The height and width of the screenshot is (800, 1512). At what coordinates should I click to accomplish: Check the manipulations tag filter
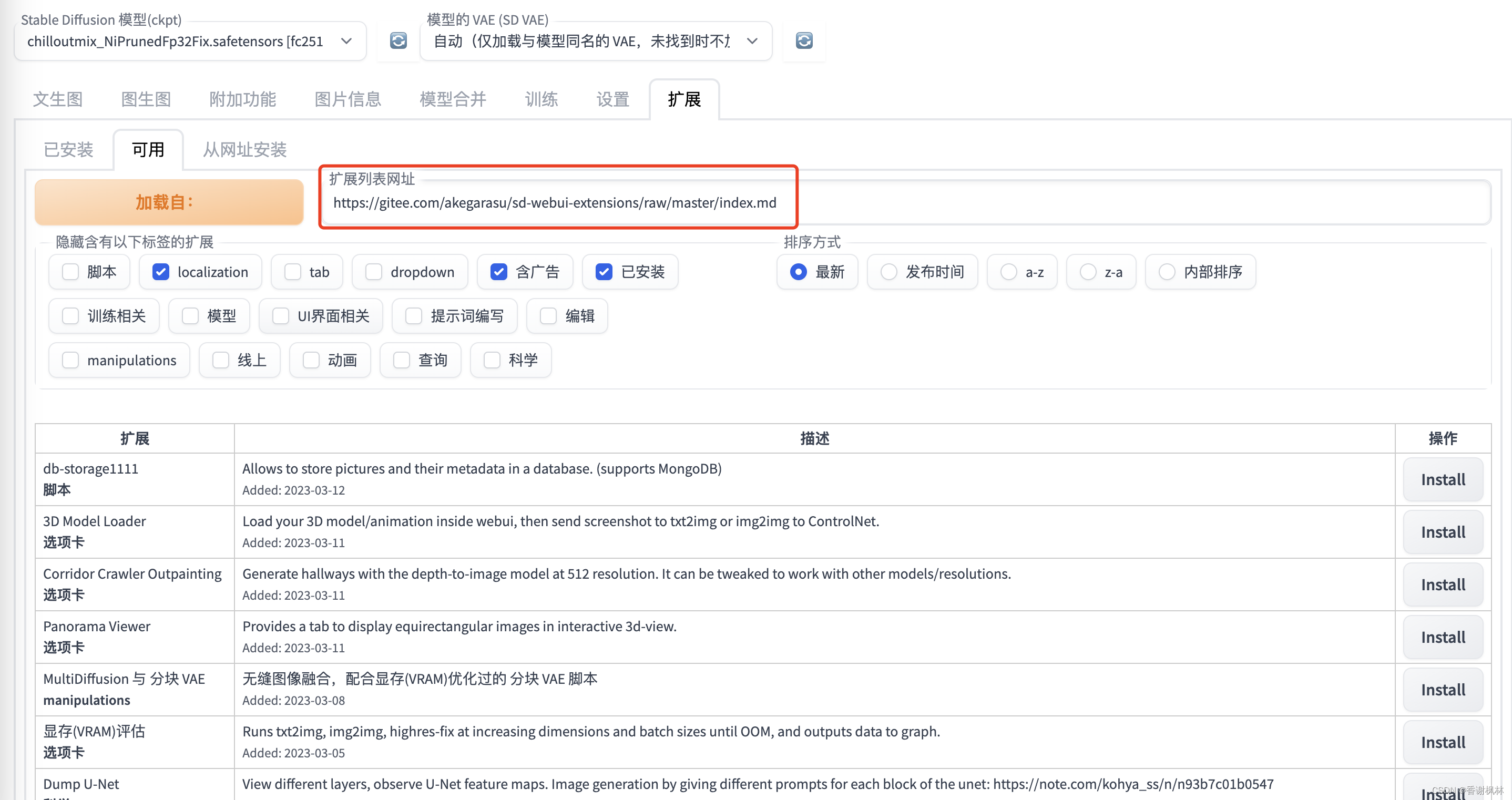click(x=71, y=360)
